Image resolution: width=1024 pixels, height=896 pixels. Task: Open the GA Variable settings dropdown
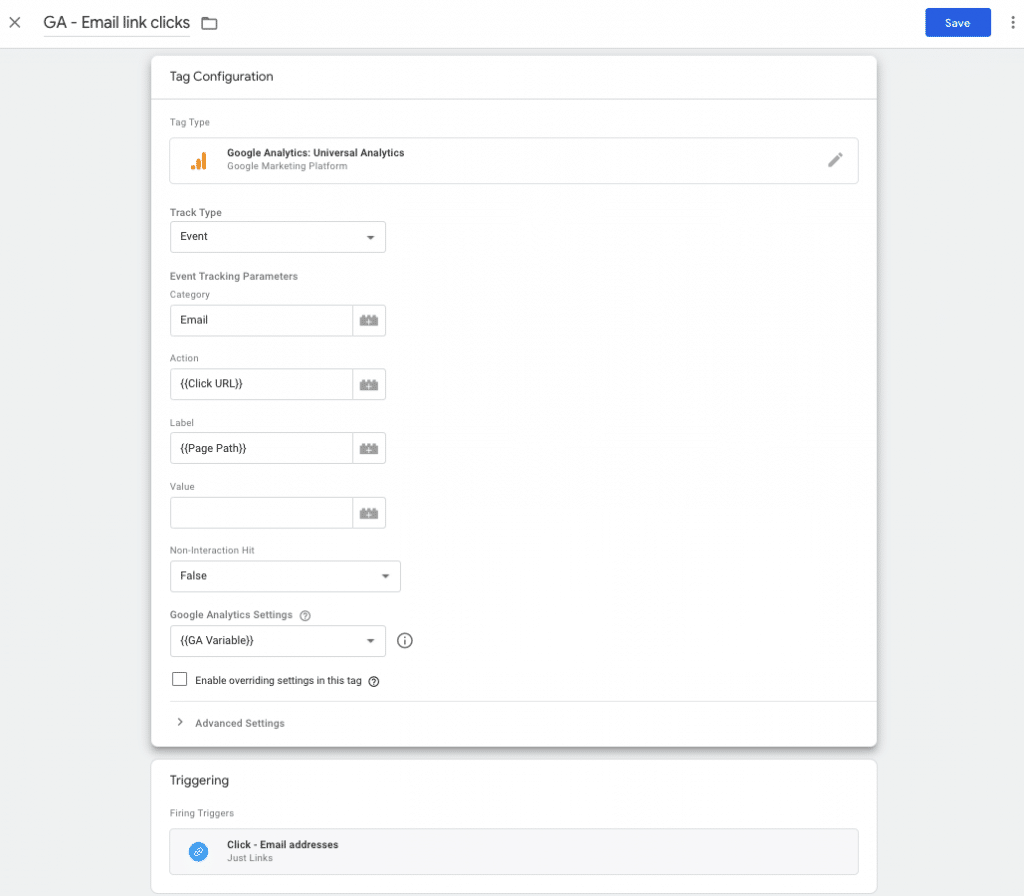tap(277, 641)
